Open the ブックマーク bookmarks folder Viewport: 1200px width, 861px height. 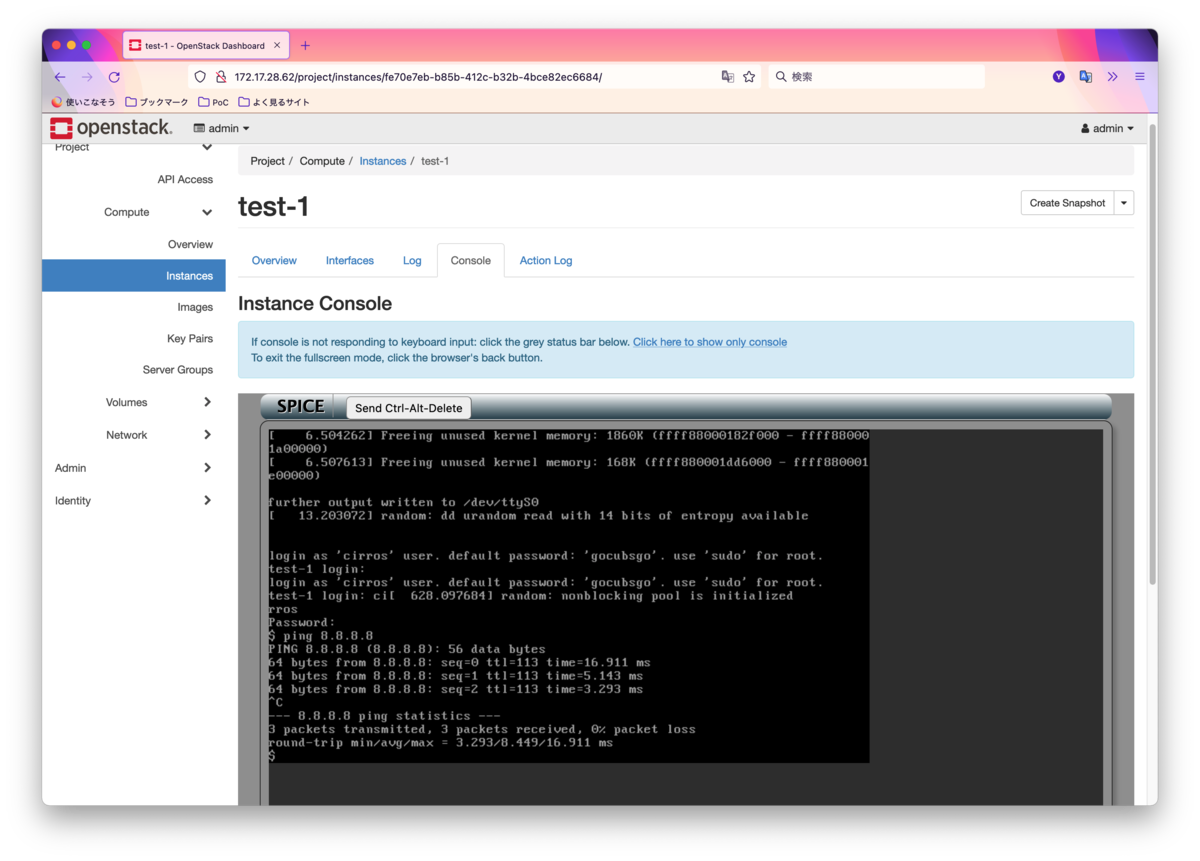click(x=157, y=102)
